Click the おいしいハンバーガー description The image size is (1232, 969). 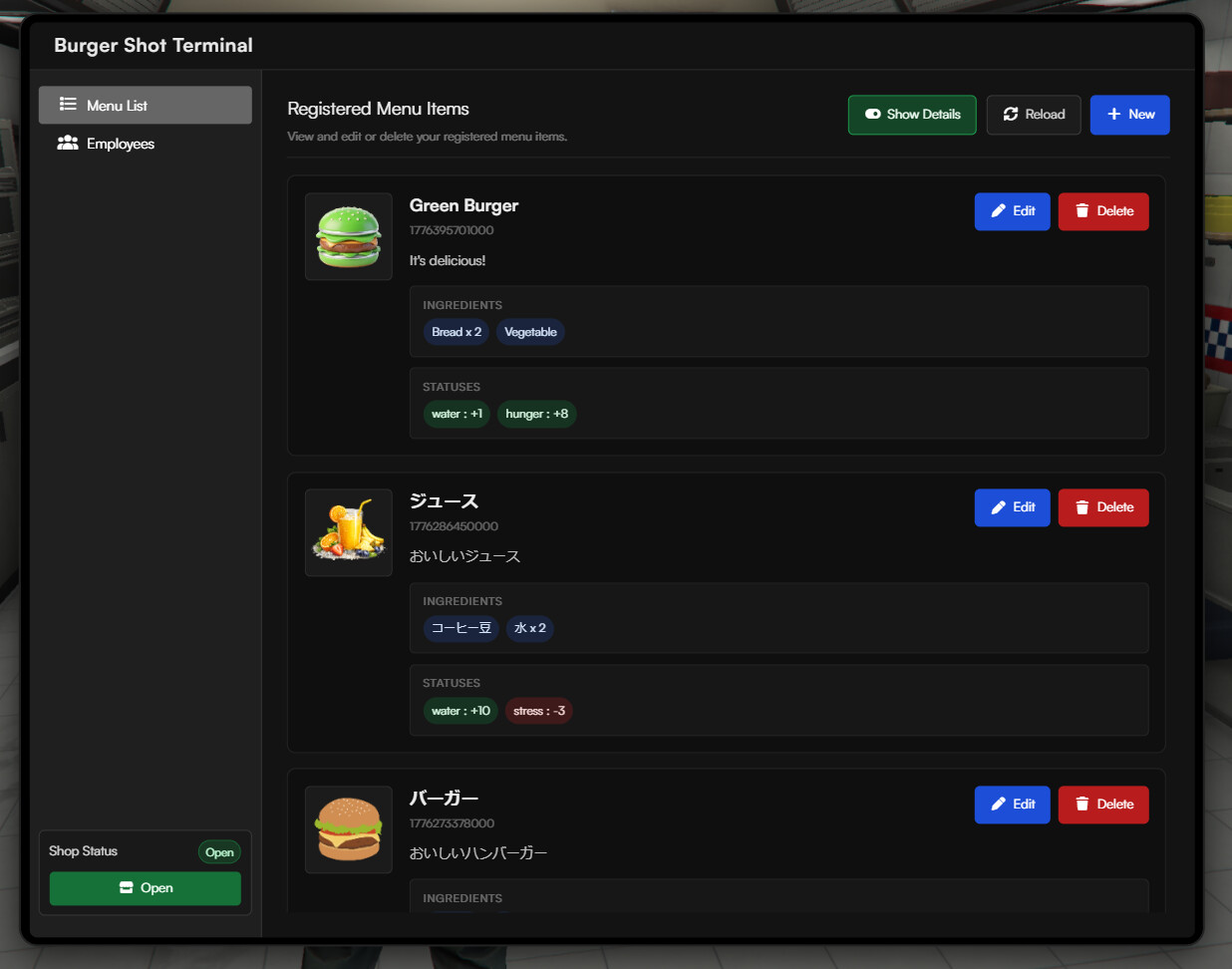click(478, 853)
